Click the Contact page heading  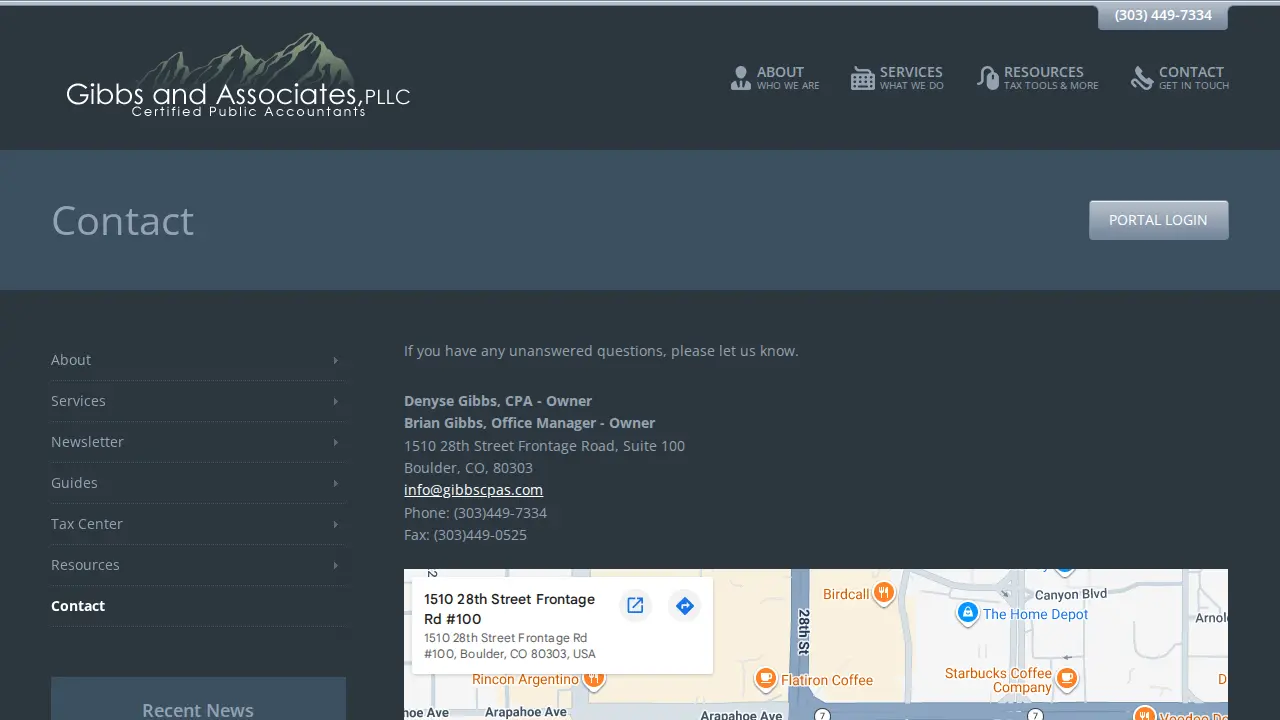point(123,221)
